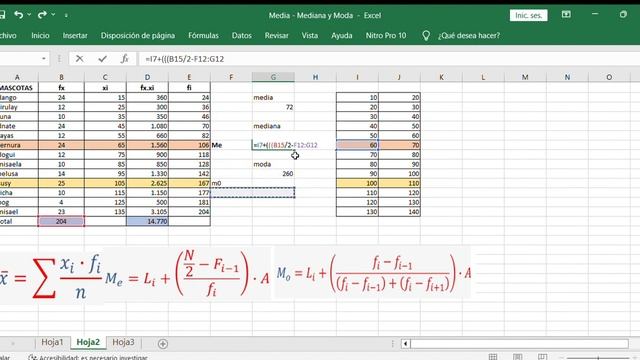Open the Revisar ribbon tab
The height and width of the screenshot is (360, 640).
pyautogui.click(x=276, y=36)
